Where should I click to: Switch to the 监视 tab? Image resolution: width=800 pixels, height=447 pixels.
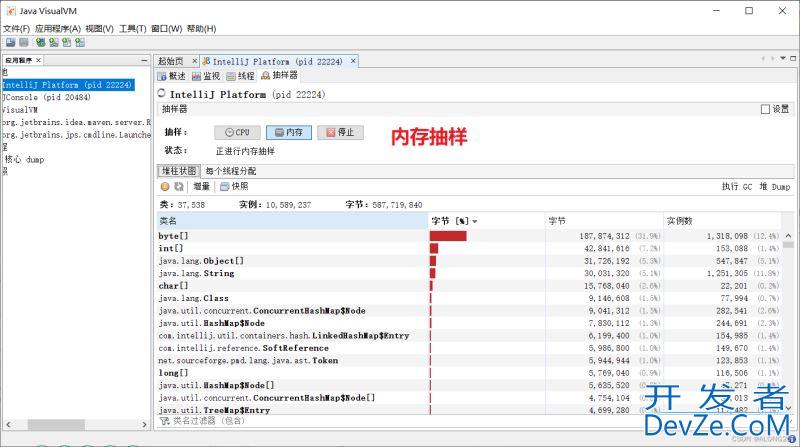[206, 76]
